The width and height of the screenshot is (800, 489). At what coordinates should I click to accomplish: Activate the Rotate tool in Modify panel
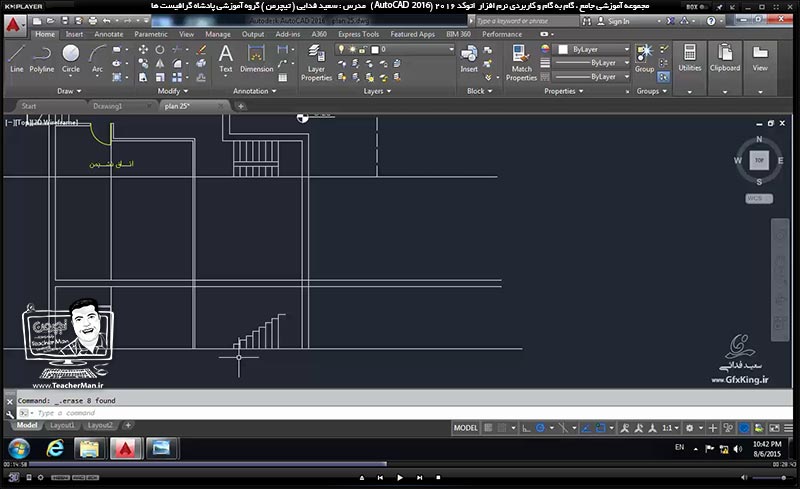[160, 50]
